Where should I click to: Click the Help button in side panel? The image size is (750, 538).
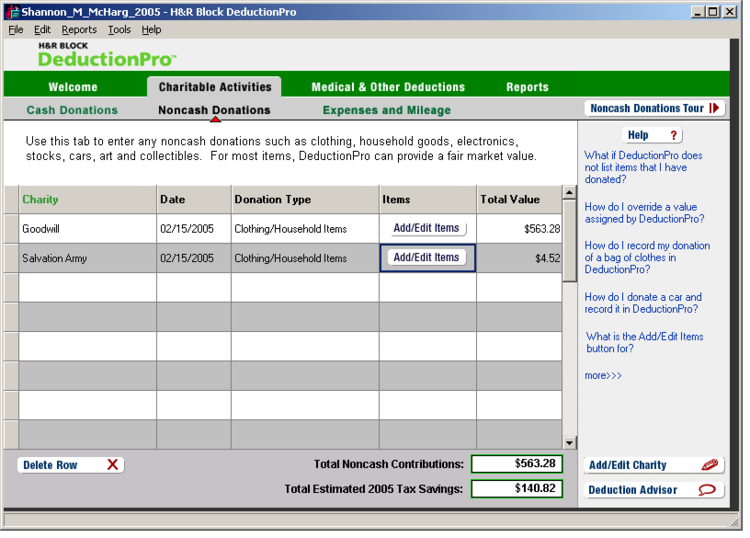tap(651, 135)
